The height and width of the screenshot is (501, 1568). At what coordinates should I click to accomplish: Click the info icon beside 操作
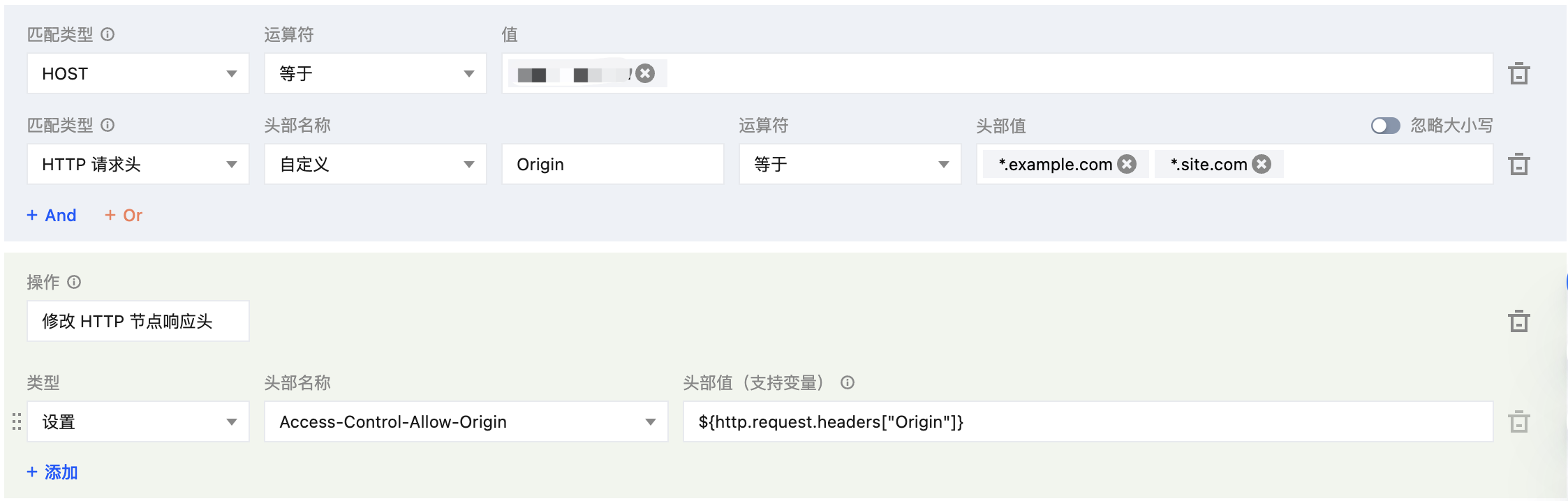tap(74, 282)
